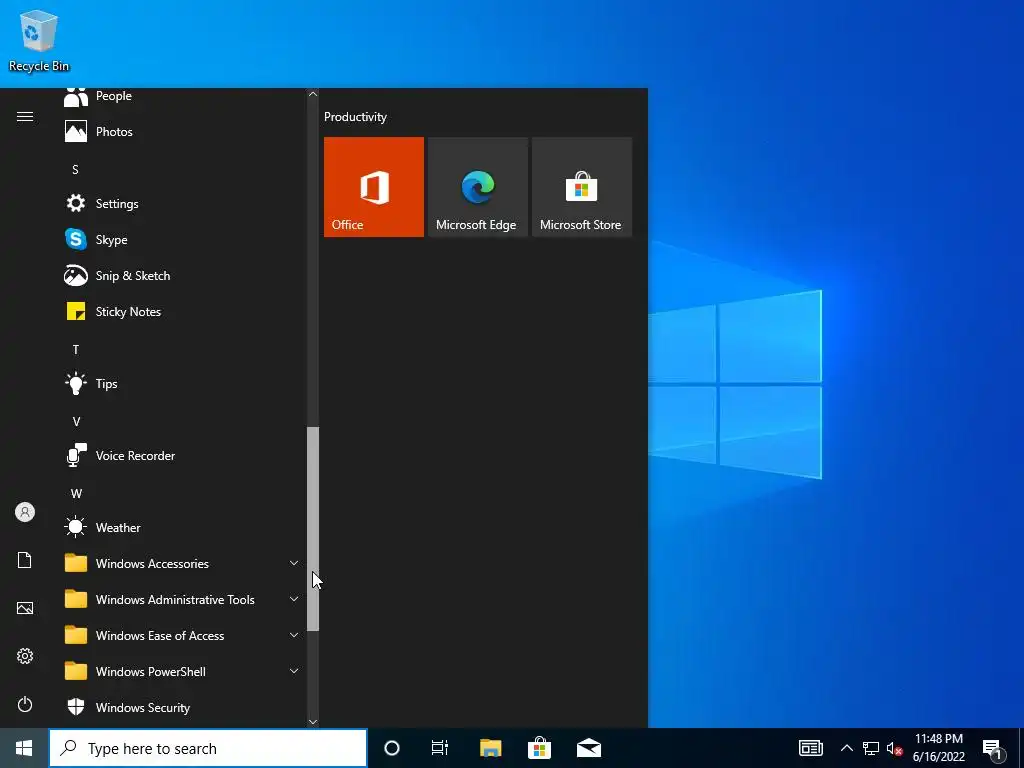This screenshot has width=1024, height=768.
Task: Click the letter S section header
Action: pos(75,170)
